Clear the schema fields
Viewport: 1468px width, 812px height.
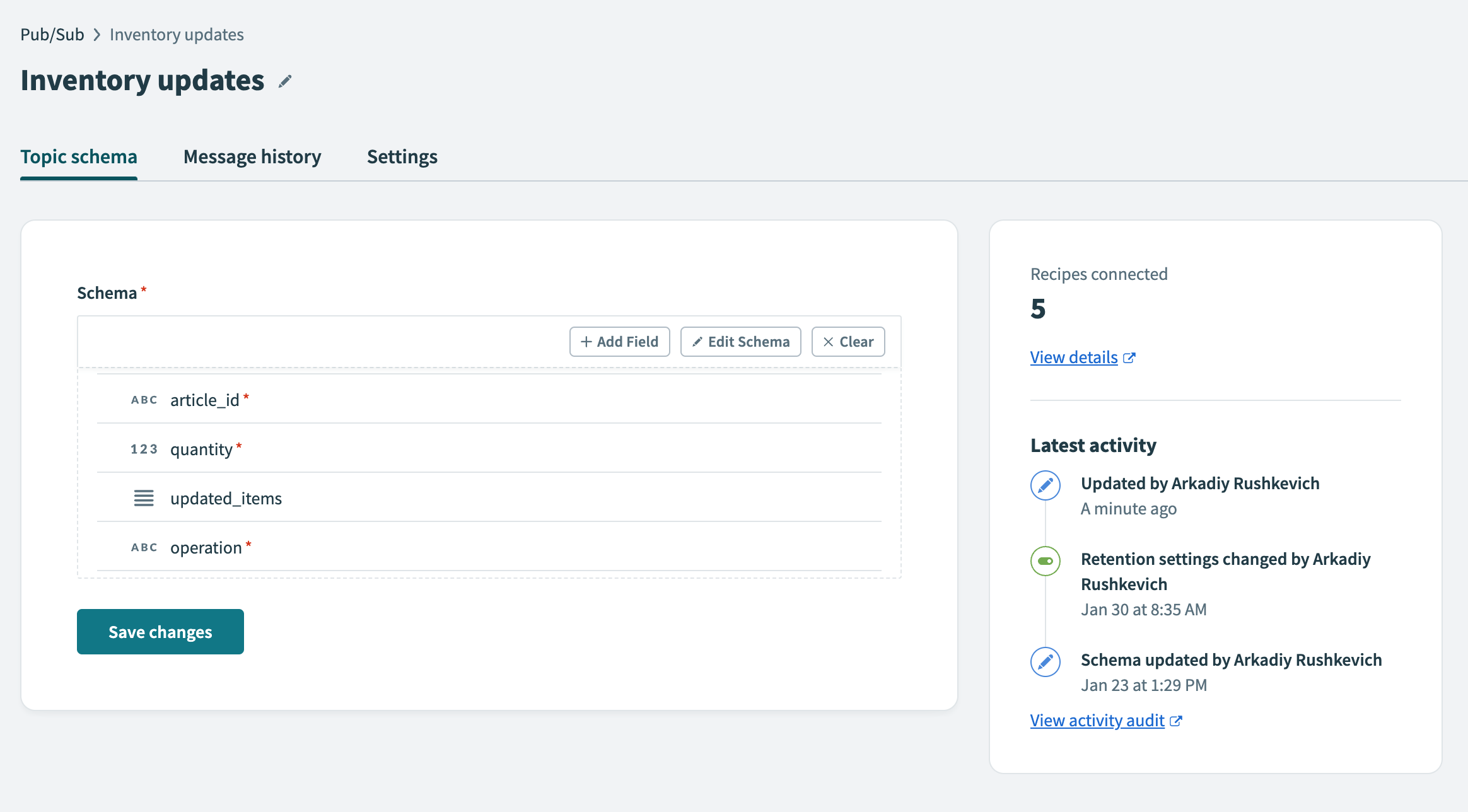[848, 341]
